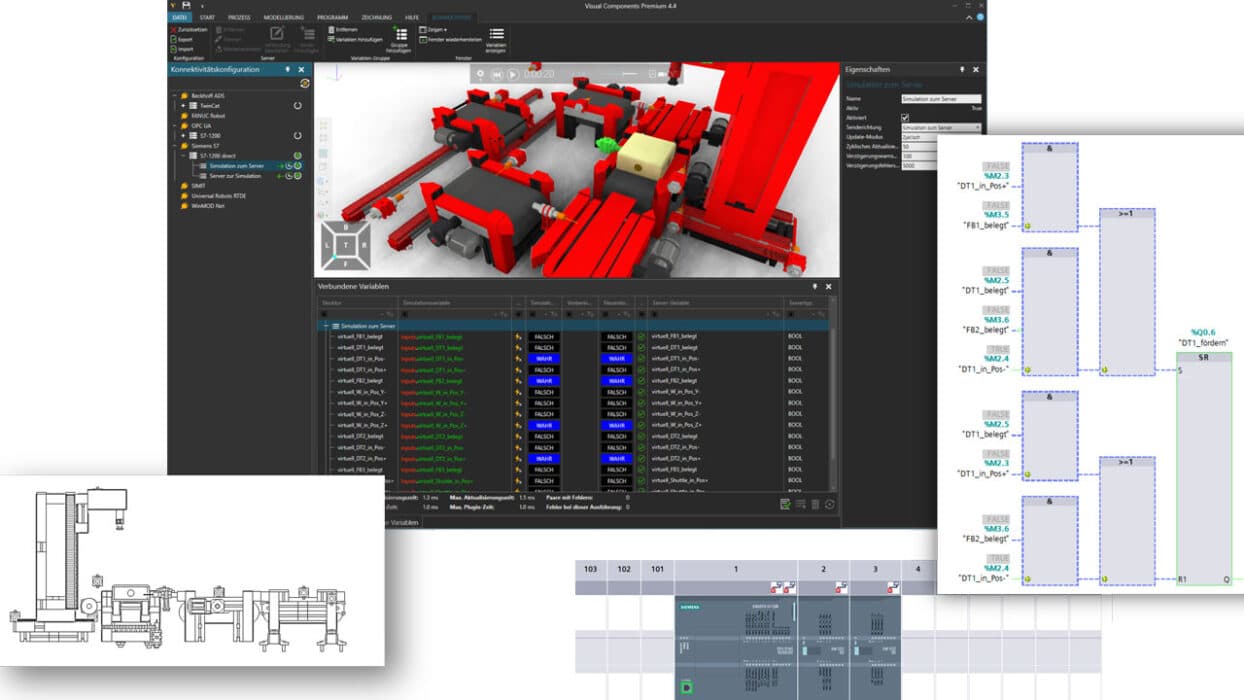Click the Variablen anzeigen ribbon icon

pos(496,35)
